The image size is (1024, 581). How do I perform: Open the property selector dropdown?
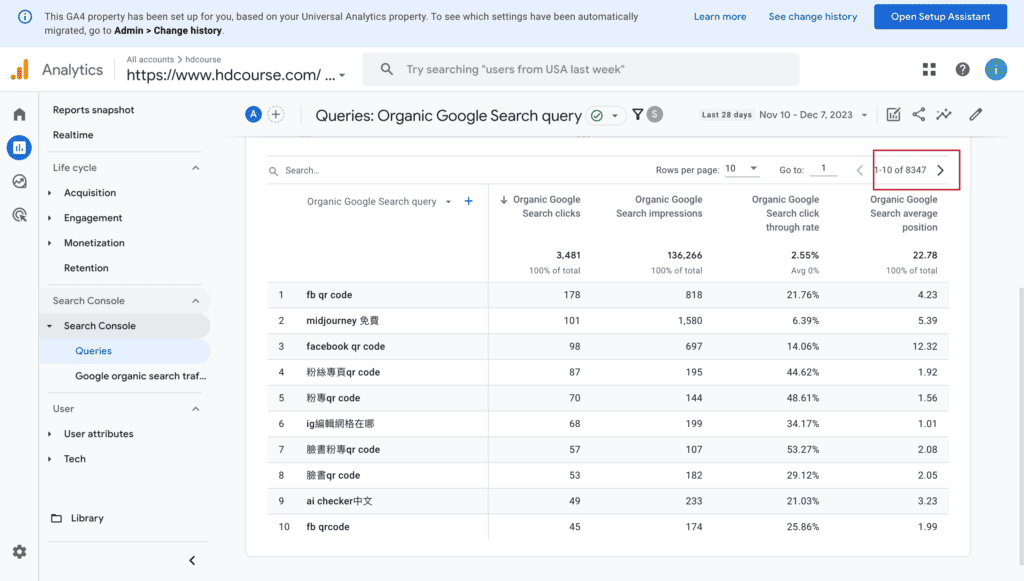236,75
